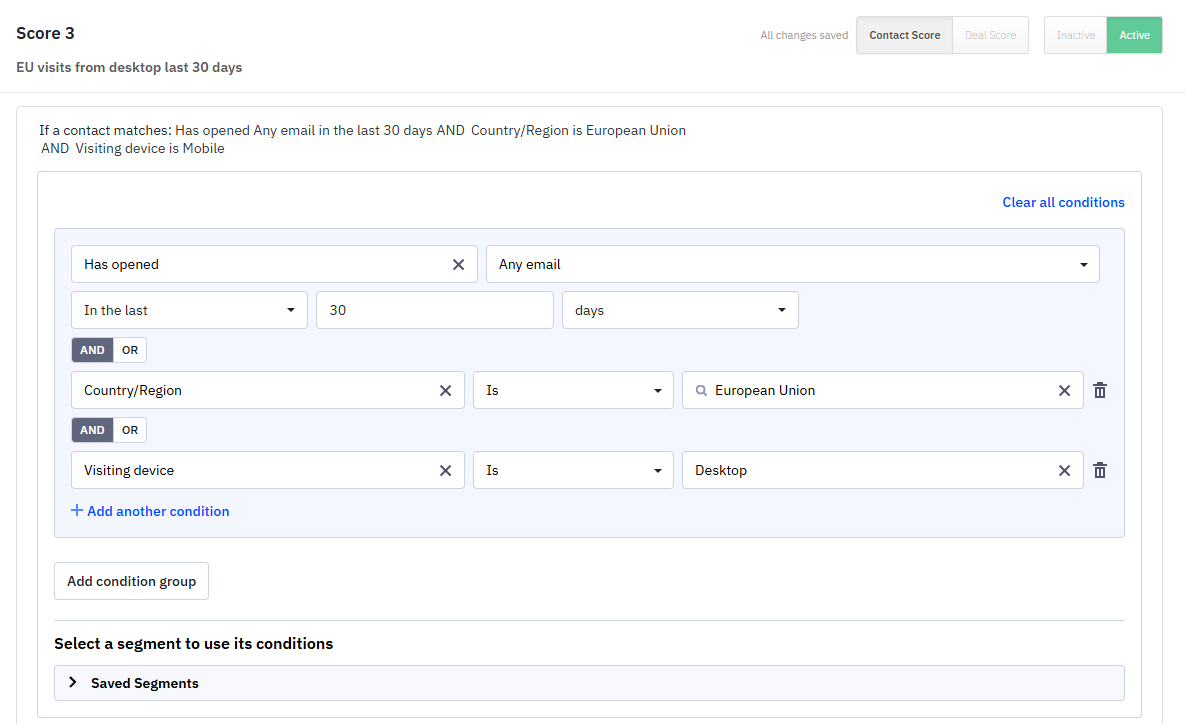Image resolution: width=1194 pixels, height=724 pixels.
Task: Select the Contact Score tab
Action: (x=903, y=34)
